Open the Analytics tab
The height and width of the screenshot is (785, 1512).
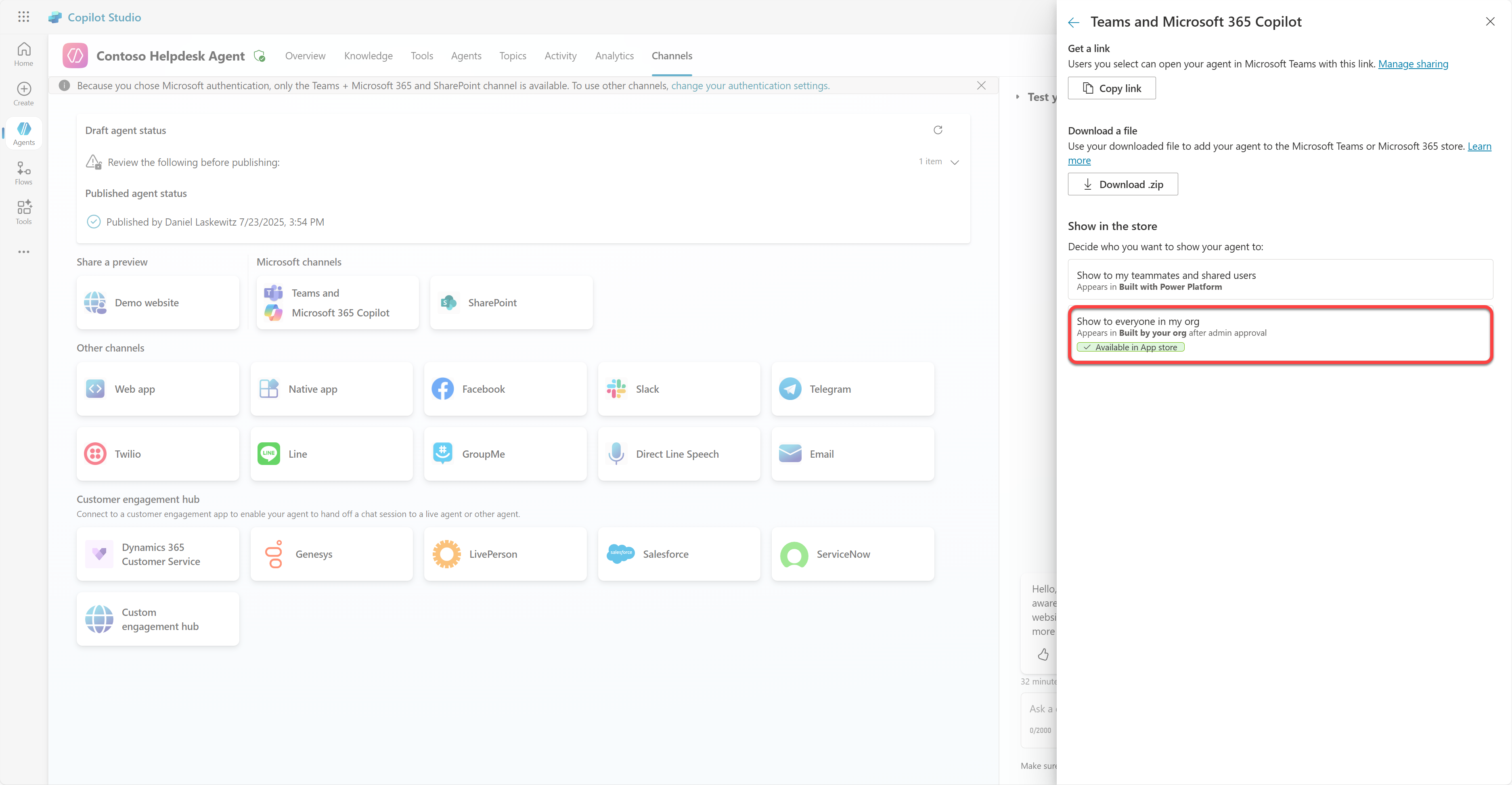(x=614, y=56)
